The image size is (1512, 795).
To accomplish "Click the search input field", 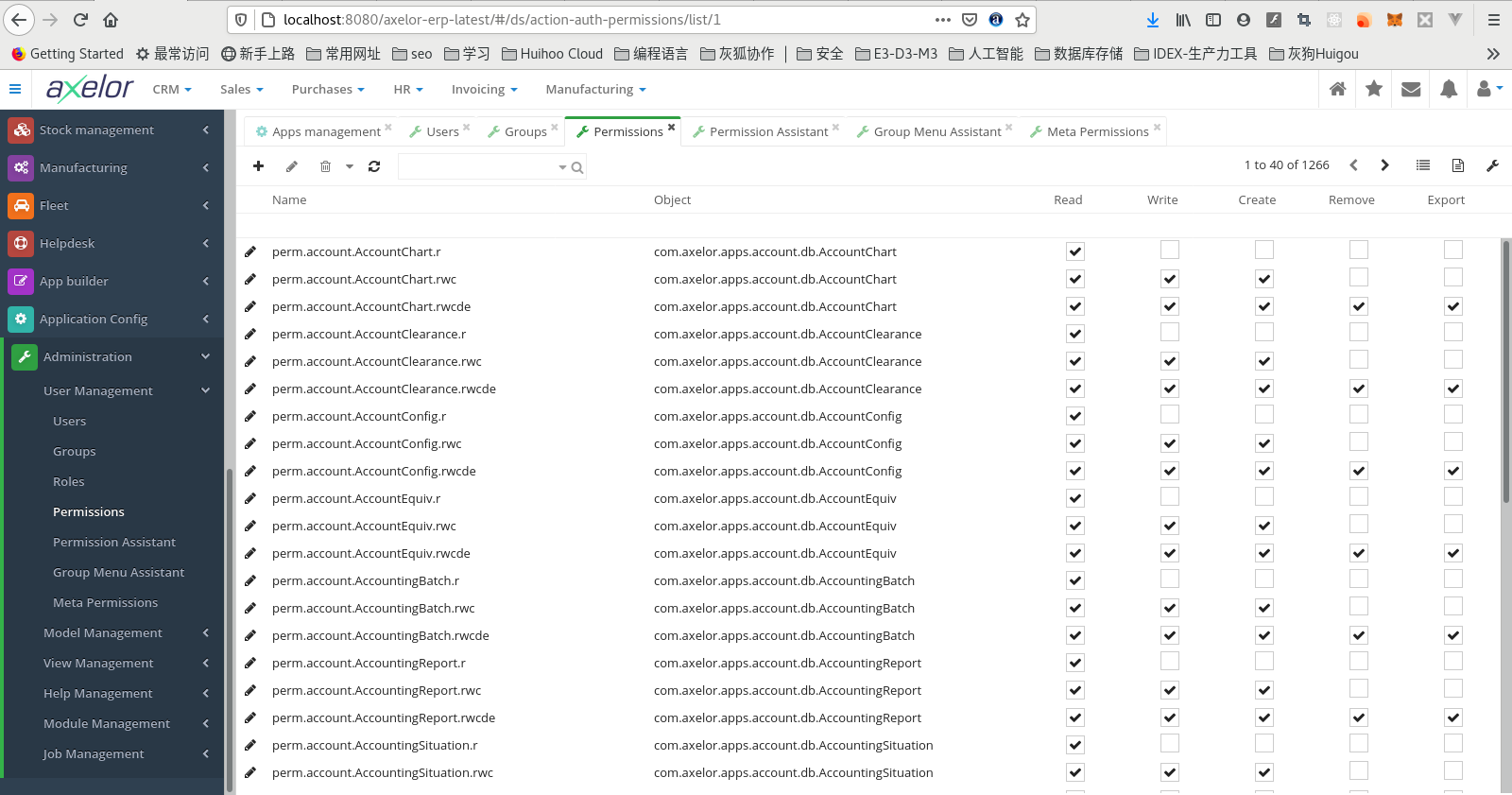I will pyautogui.click(x=478, y=167).
